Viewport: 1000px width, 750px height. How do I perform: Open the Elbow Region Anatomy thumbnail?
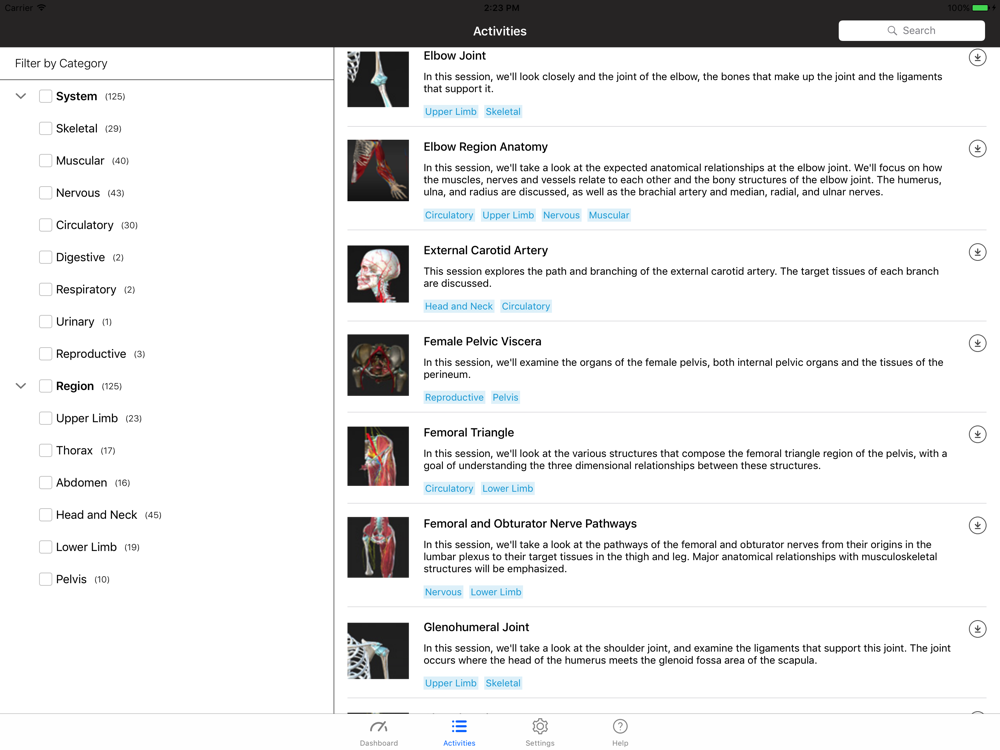coord(378,170)
